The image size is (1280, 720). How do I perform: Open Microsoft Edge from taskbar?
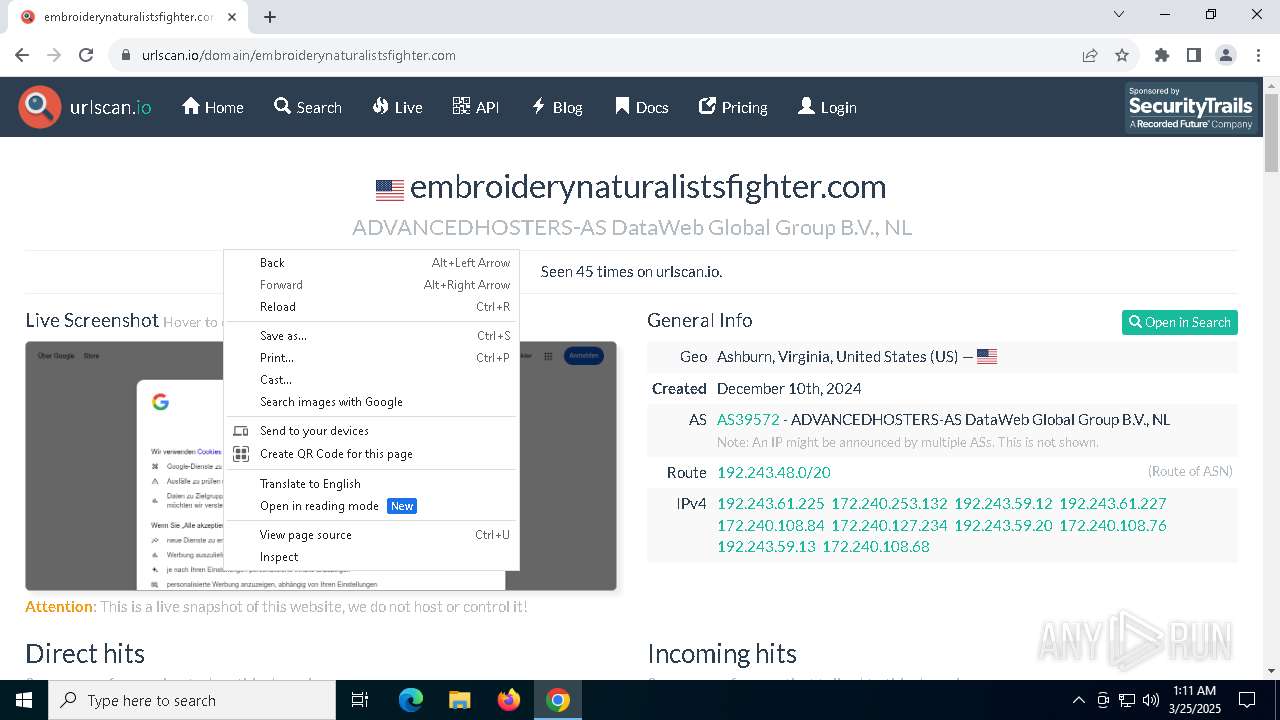(x=411, y=700)
